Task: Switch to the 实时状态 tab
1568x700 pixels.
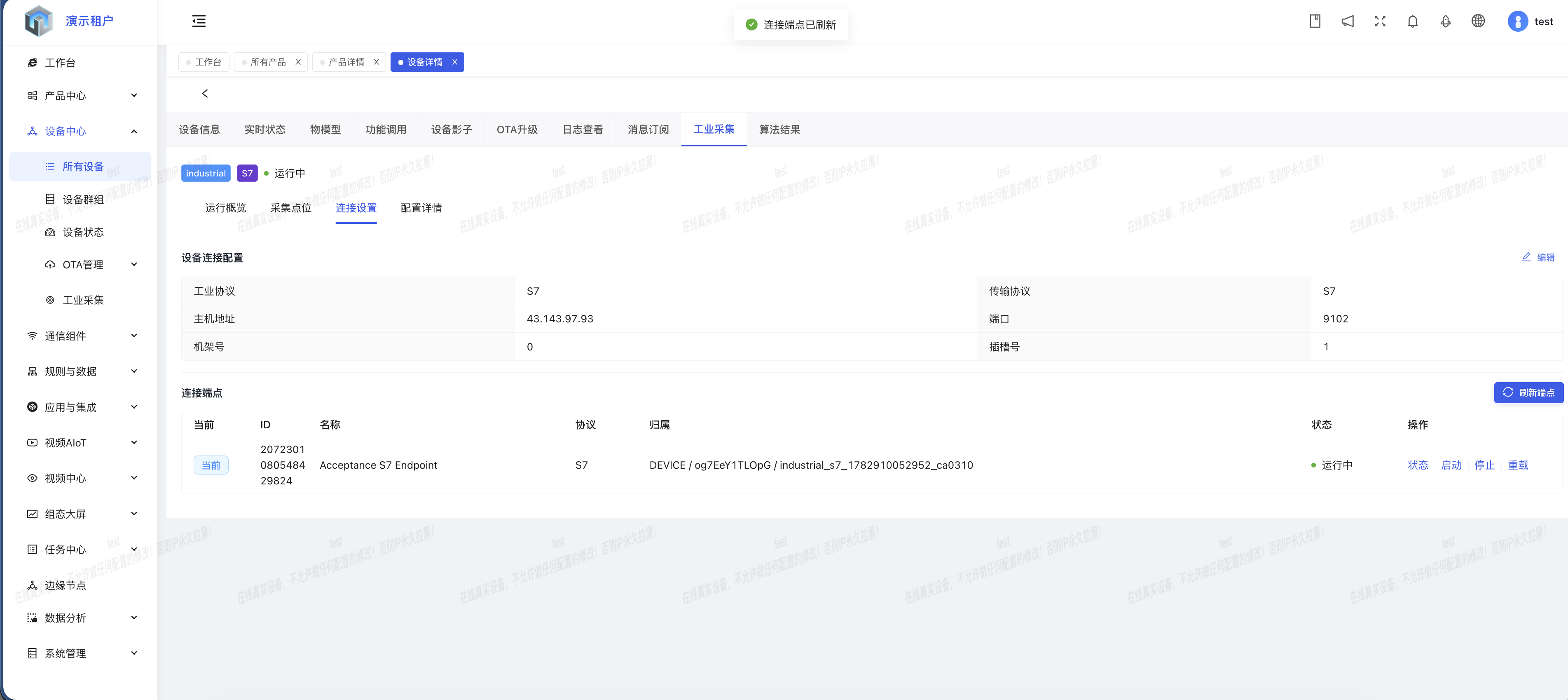Action: click(x=265, y=129)
